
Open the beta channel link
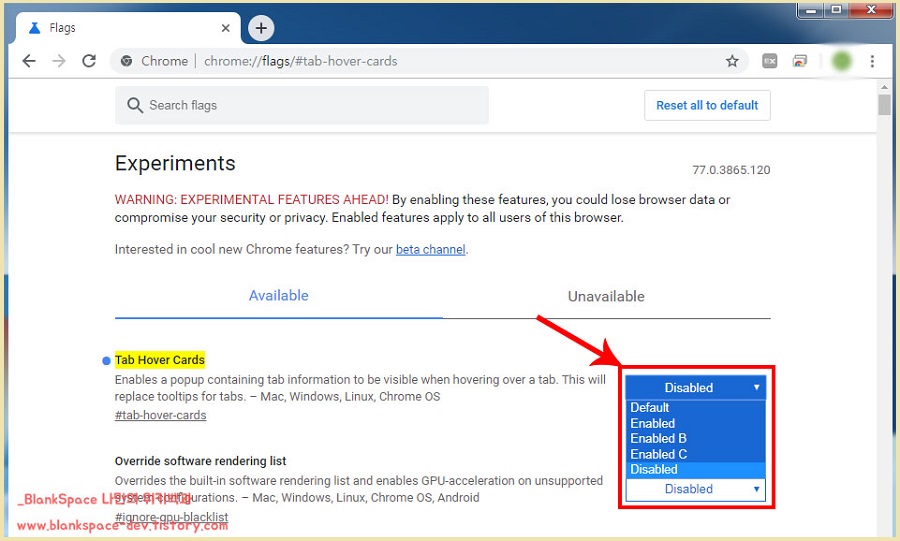(x=430, y=250)
